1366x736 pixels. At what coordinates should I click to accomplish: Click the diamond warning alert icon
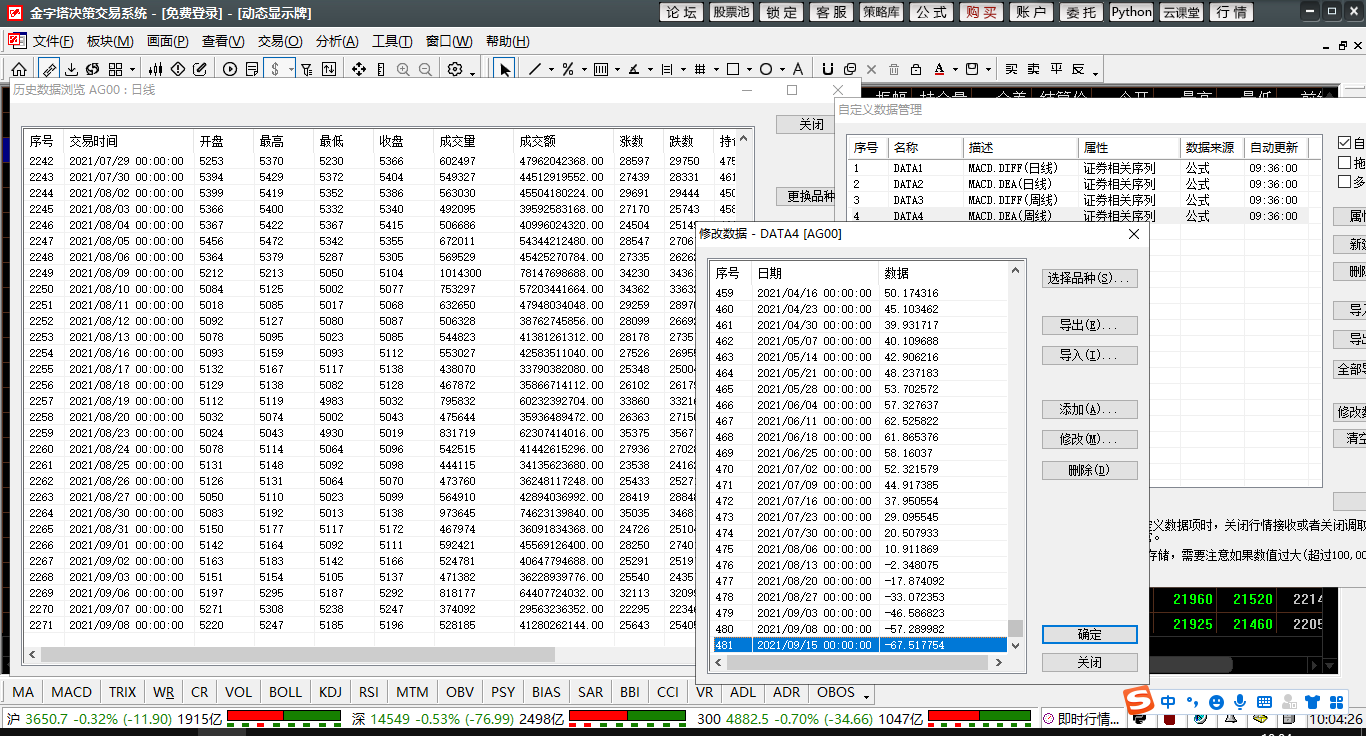(178, 69)
